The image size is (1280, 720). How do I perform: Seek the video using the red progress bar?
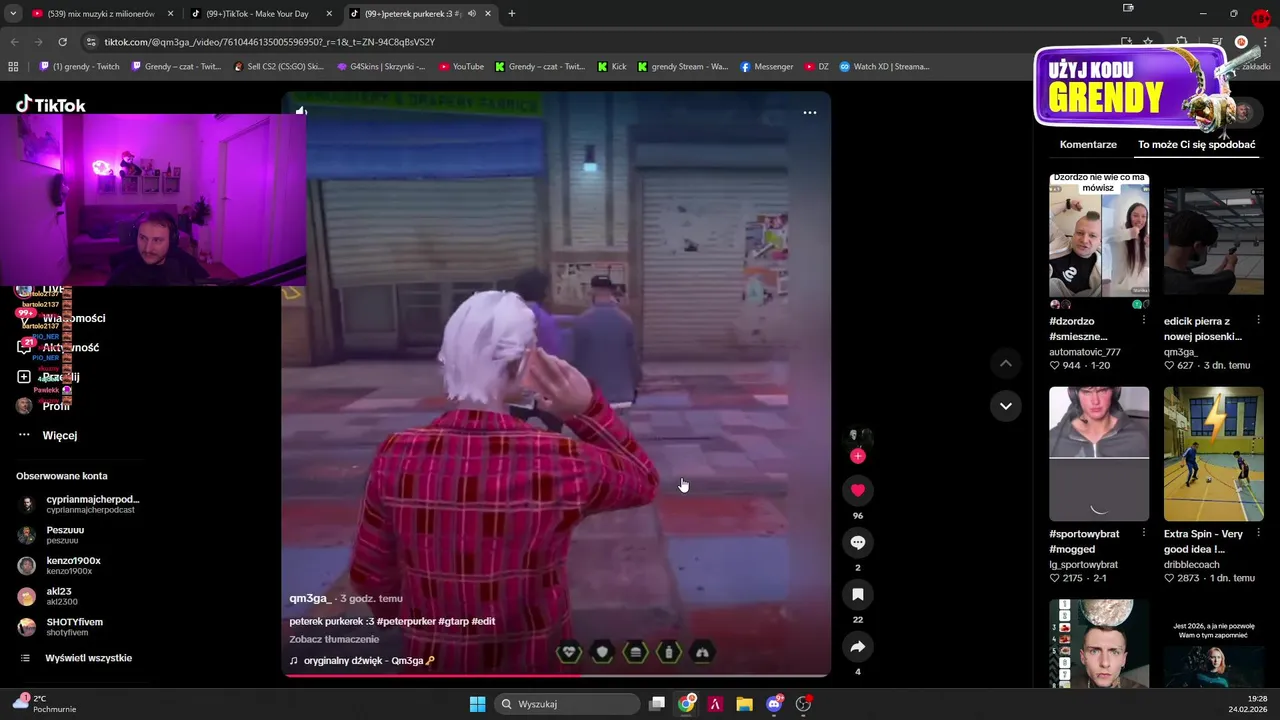pyautogui.click(x=556, y=675)
